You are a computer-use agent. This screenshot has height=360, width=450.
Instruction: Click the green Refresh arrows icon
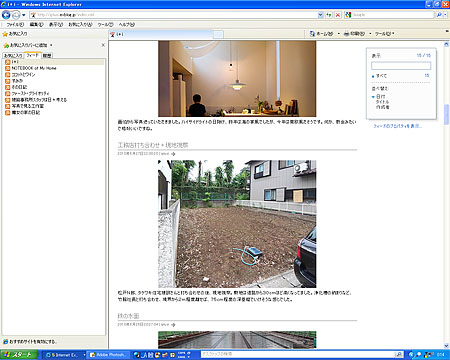(x=329, y=15)
